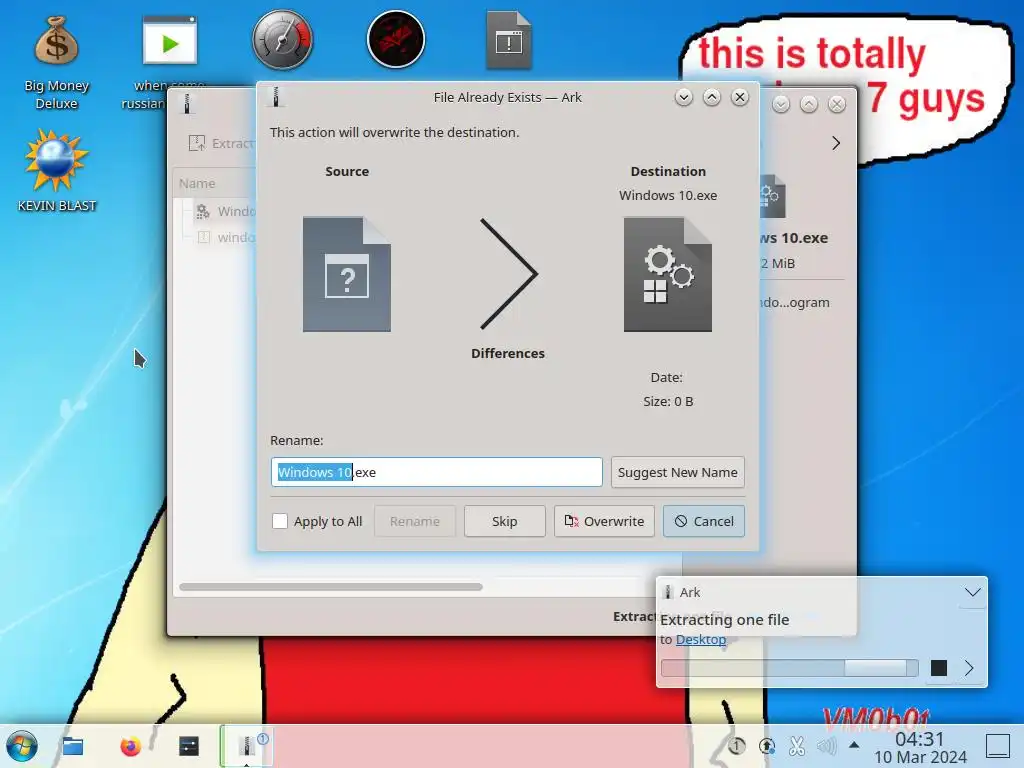Open the file manager from taskbar
The height and width of the screenshot is (768, 1024).
coord(72,746)
